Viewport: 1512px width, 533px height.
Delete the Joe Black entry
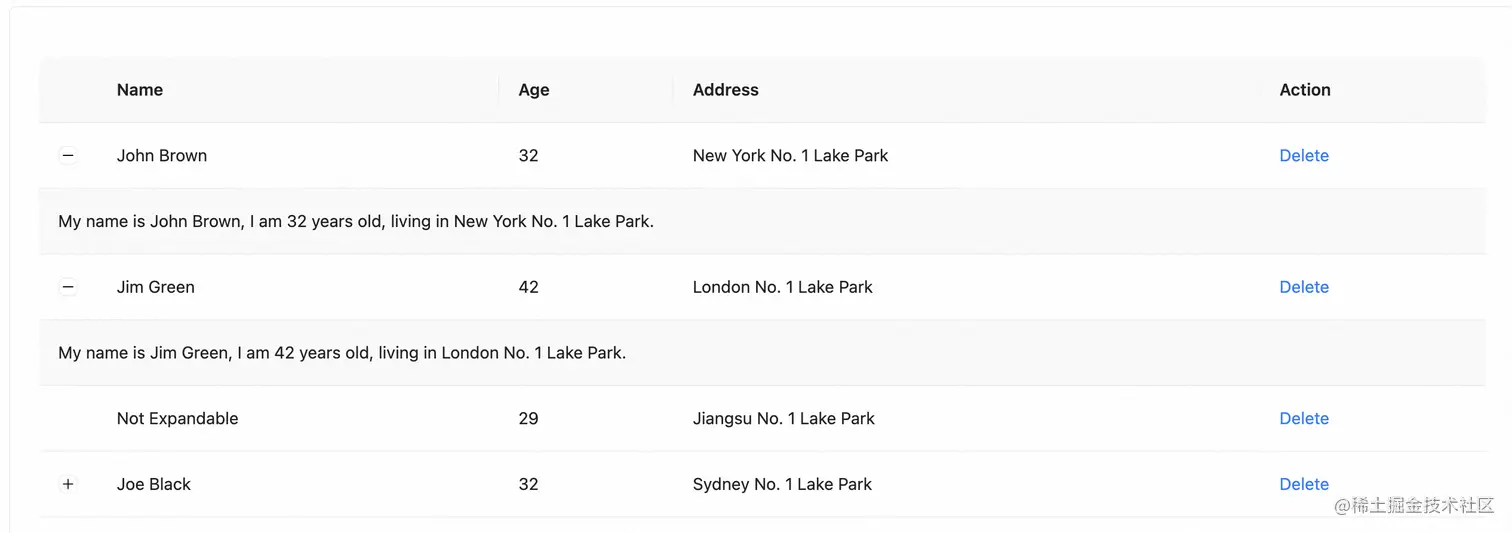pyautogui.click(x=1304, y=484)
